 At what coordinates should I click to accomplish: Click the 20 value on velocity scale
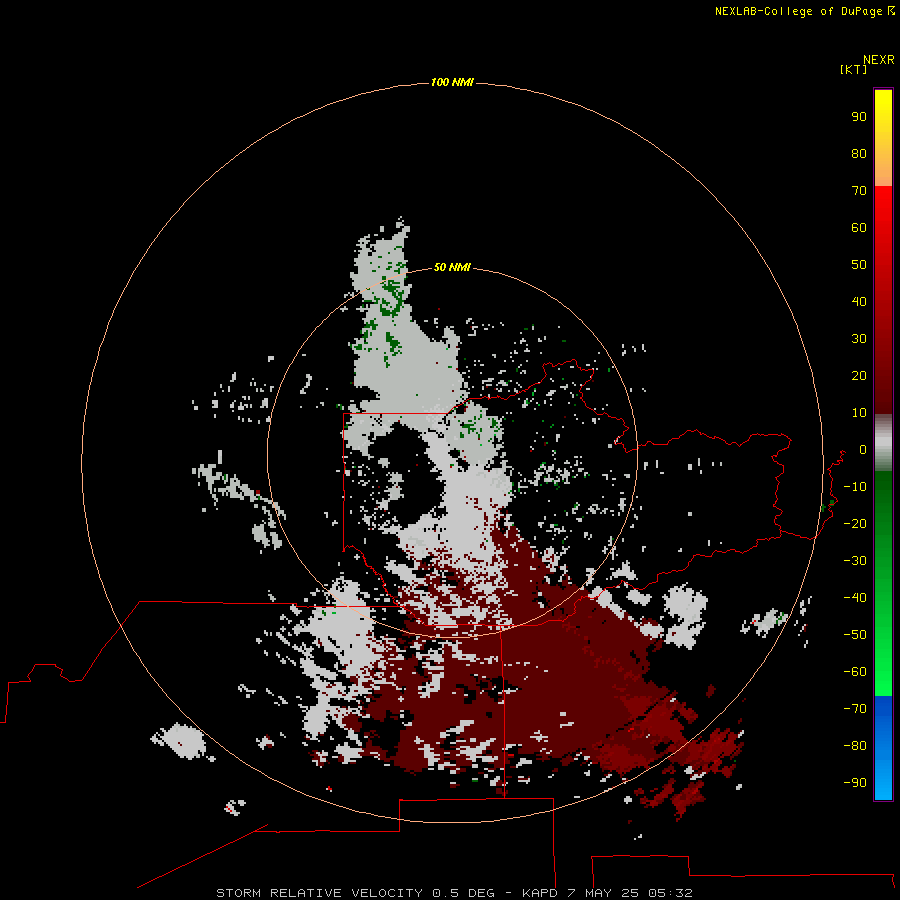(x=859, y=375)
